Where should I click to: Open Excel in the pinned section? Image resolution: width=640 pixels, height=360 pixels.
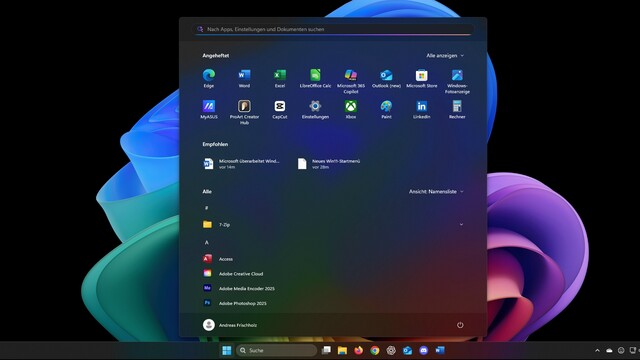tap(280, 78)
